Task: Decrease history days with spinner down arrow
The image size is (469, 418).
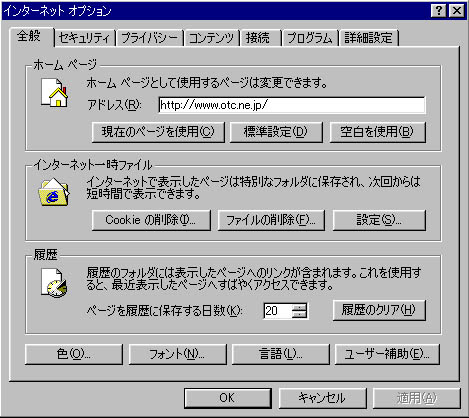Action: click(299, 315)
